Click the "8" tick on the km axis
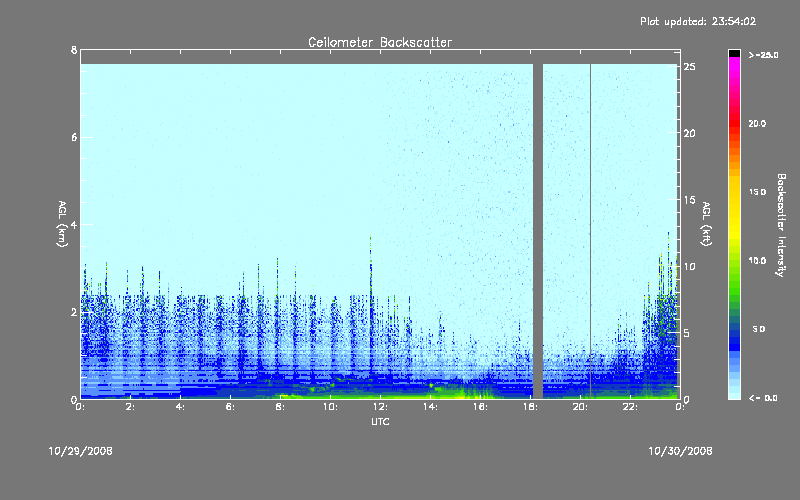Screen dimensions: 800x500 point(74,50)
